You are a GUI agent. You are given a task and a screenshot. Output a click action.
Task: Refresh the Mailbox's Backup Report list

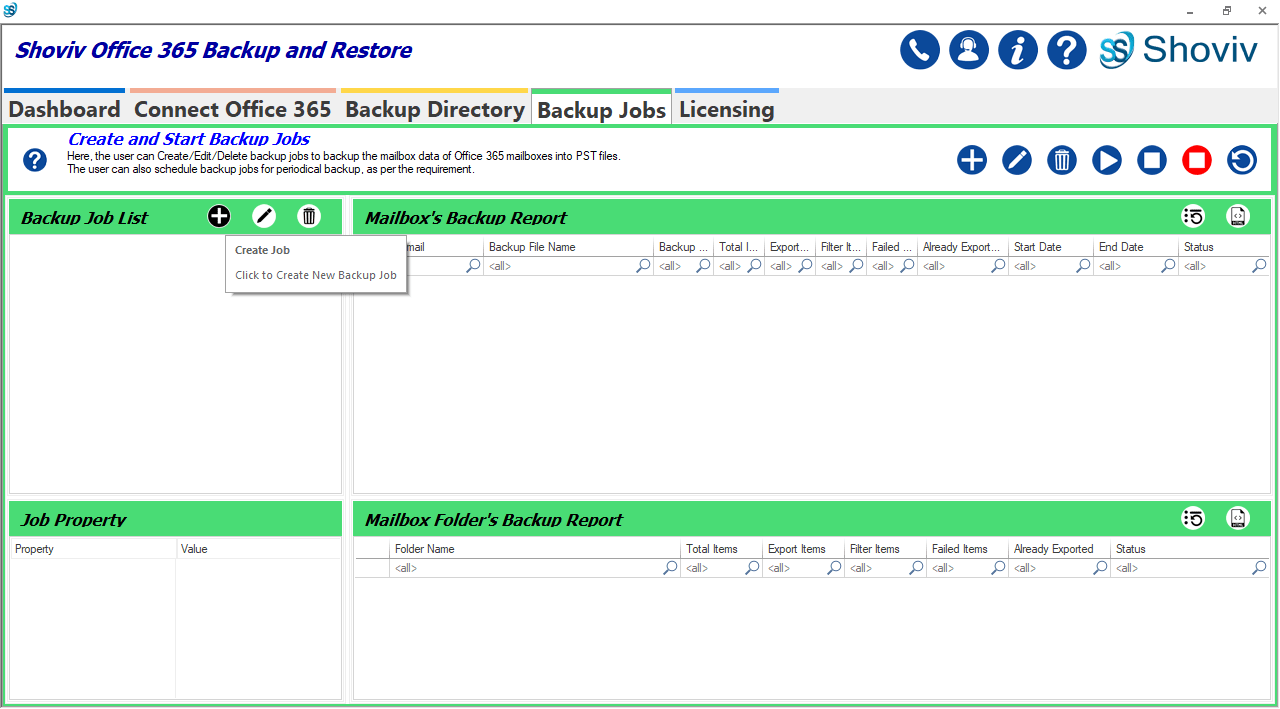(x=1193, y=216)
